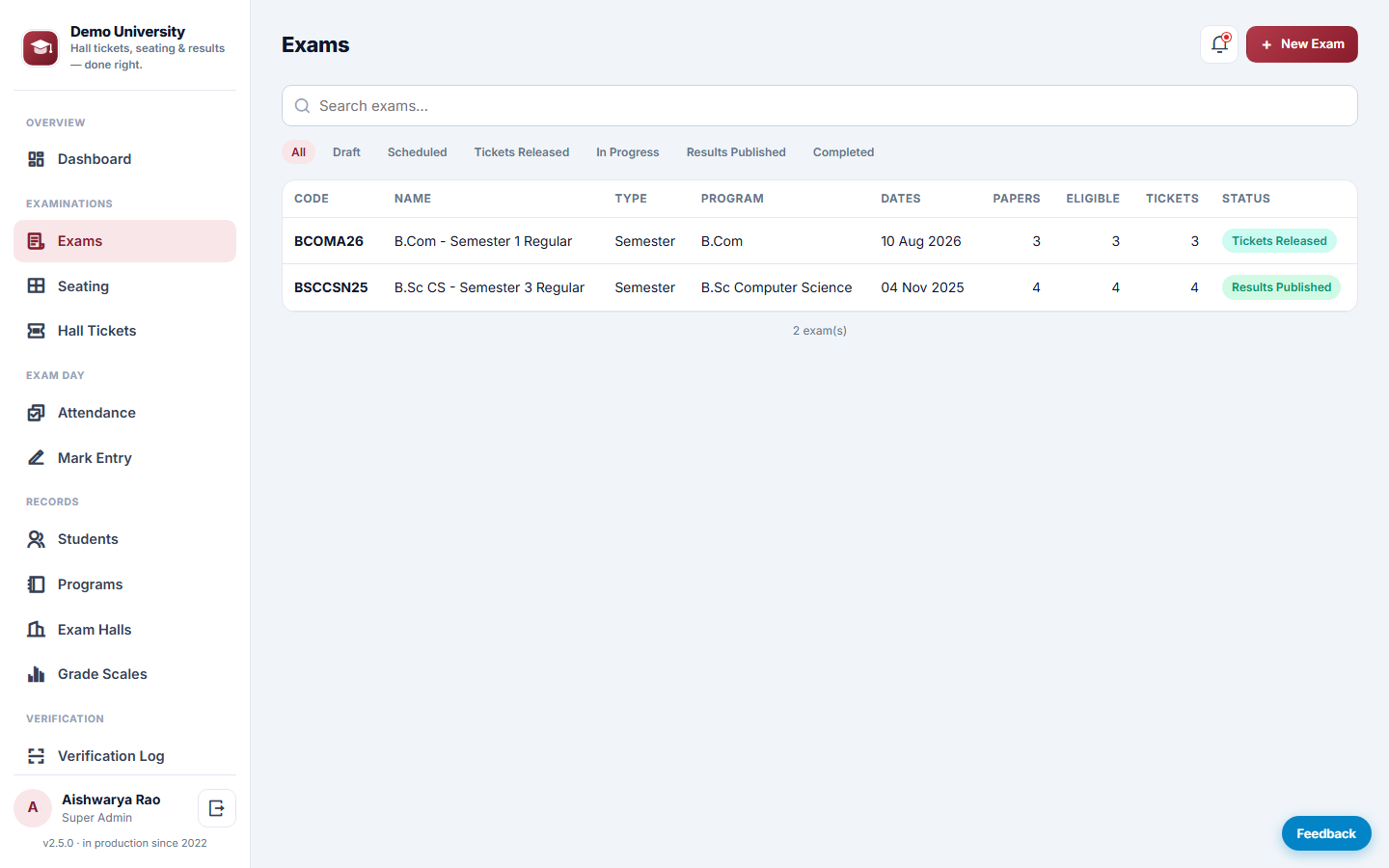The height and width of the screenshot is (868, 1389).
Task: Show Completed exams
Action: tap(843, 152)
